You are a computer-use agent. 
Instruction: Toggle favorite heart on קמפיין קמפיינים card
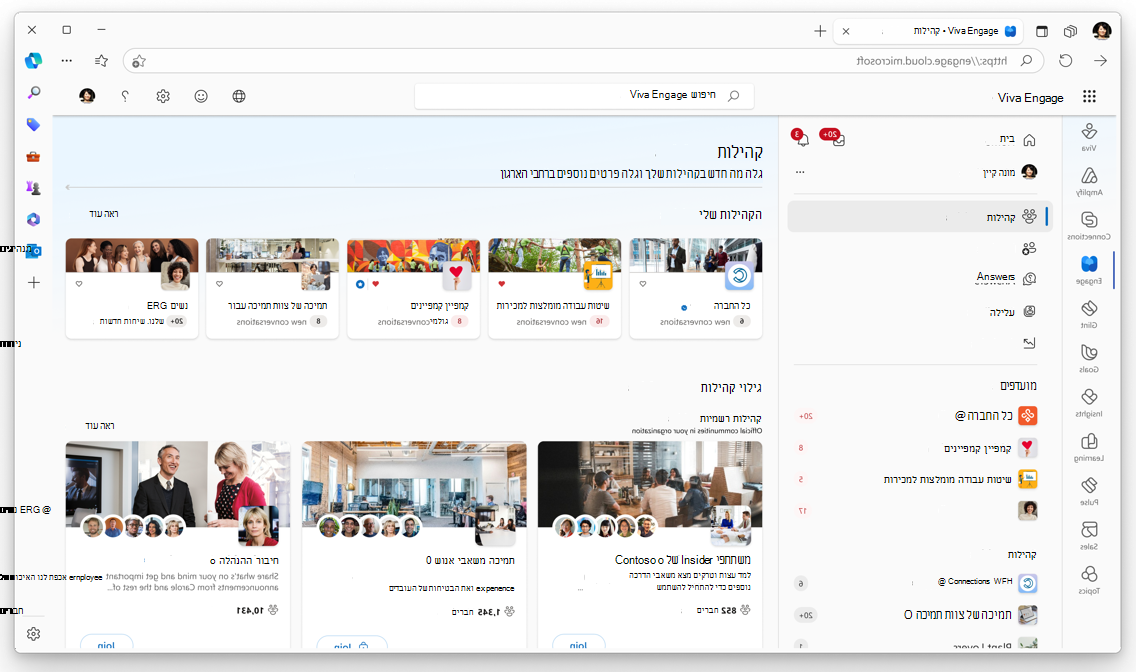pos(375,284)
